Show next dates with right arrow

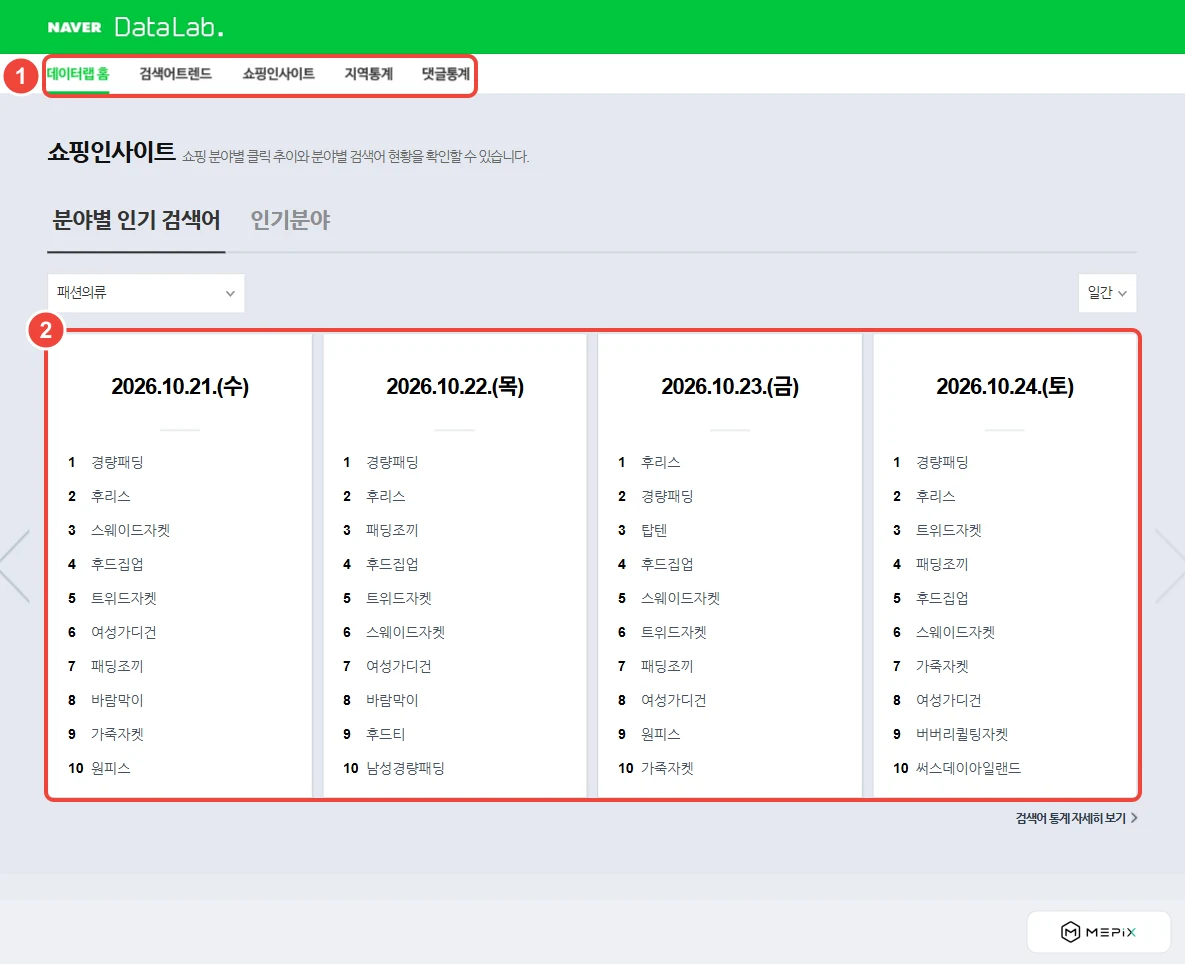(1170, 566)
